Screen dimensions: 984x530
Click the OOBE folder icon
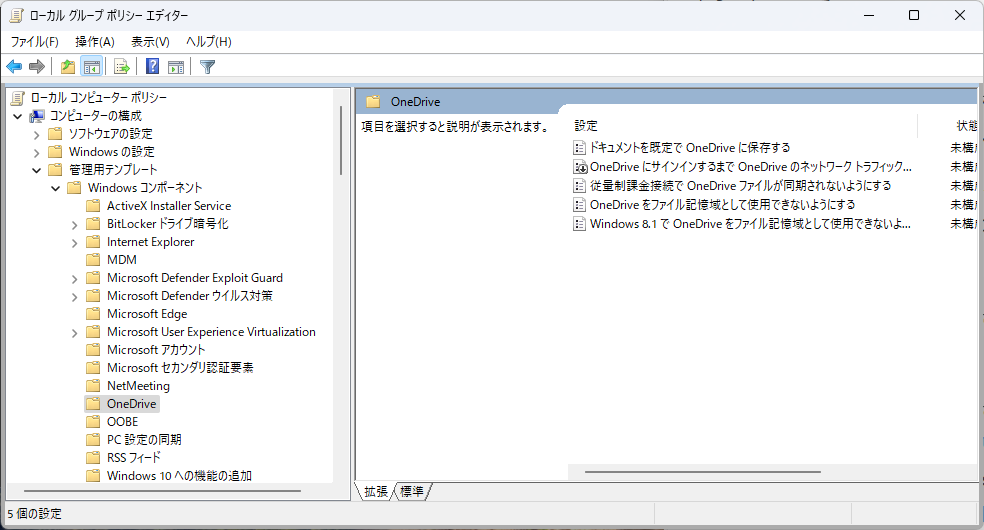point(93,421)
